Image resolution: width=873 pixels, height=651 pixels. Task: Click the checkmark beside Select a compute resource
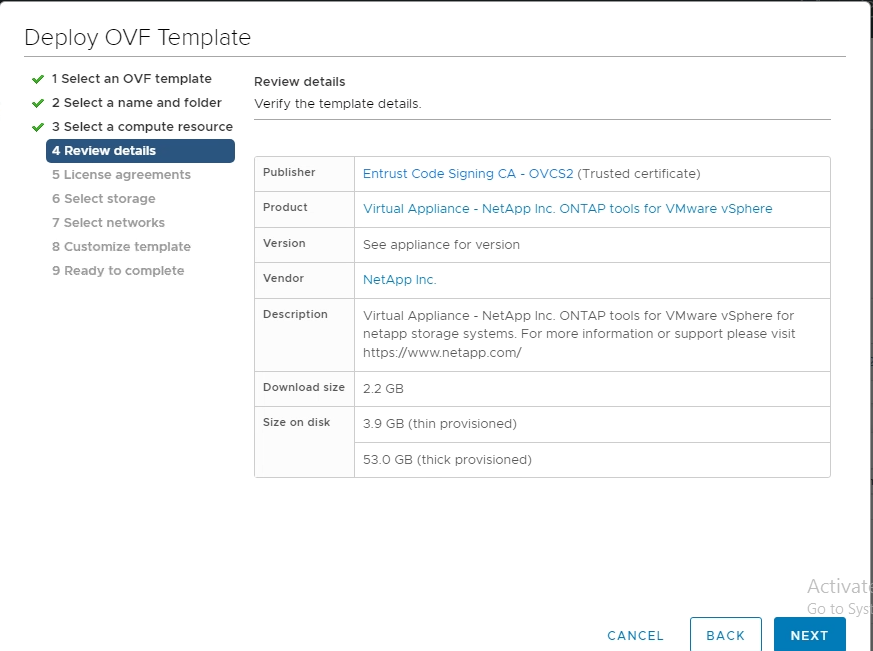38,127
